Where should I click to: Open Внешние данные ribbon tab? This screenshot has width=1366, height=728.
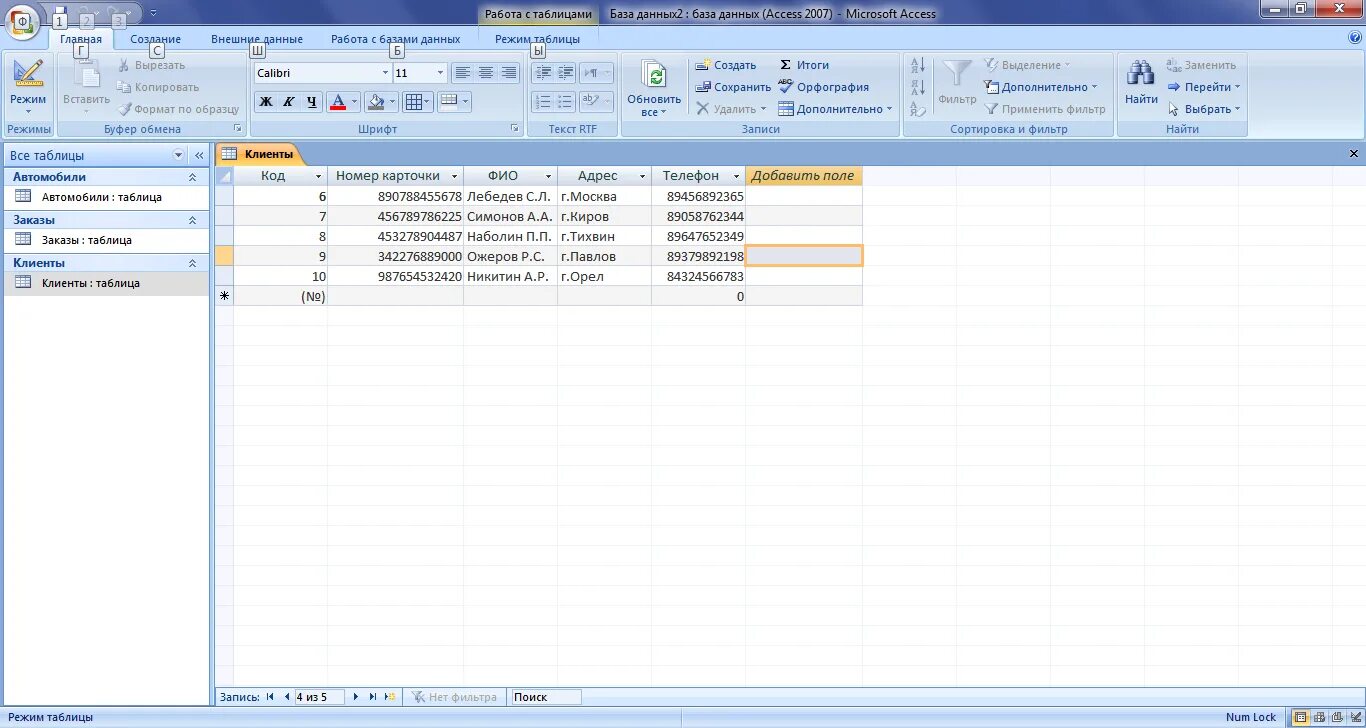click(257, 39)
